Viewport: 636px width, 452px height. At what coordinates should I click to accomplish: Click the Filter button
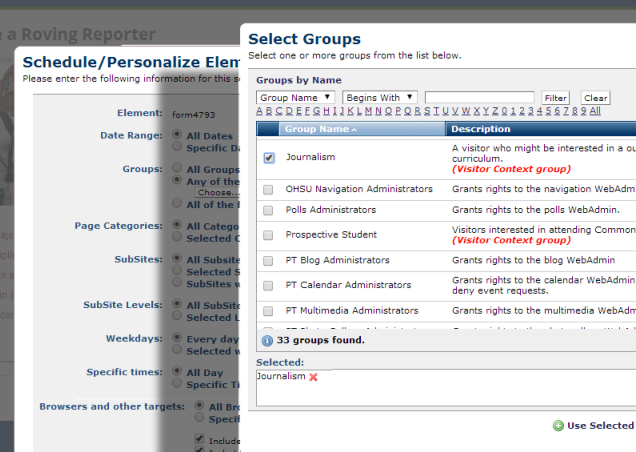(556, 98)
